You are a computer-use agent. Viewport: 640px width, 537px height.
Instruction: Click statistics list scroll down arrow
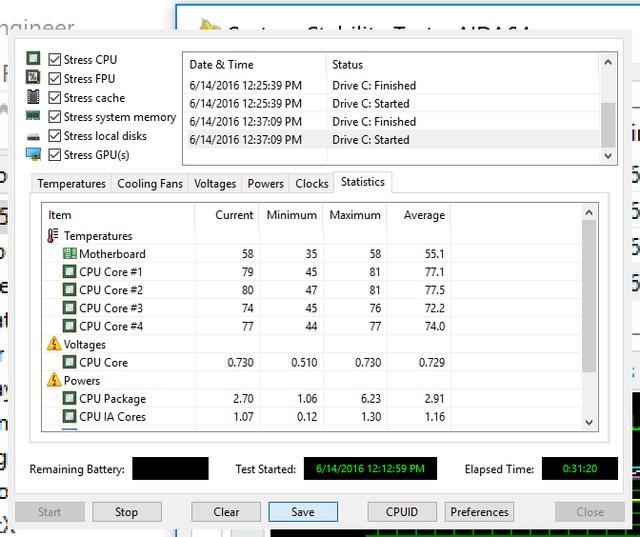589,422
